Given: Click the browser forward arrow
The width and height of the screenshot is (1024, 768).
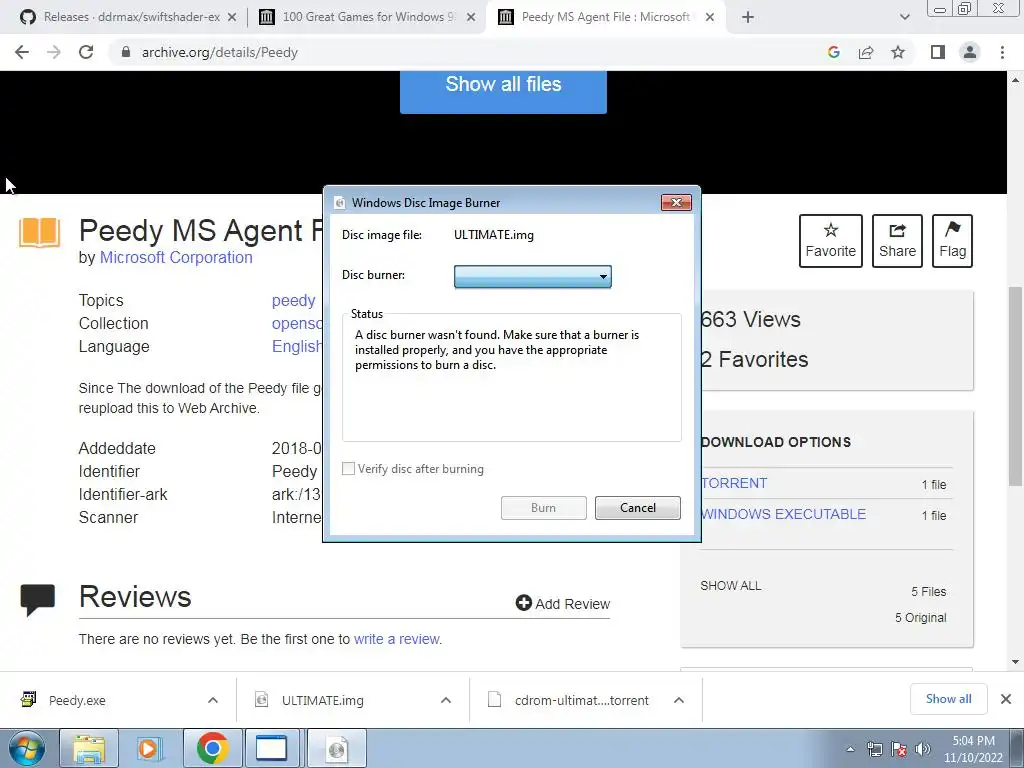Looking at the screenshot, I should coord(54,52).
